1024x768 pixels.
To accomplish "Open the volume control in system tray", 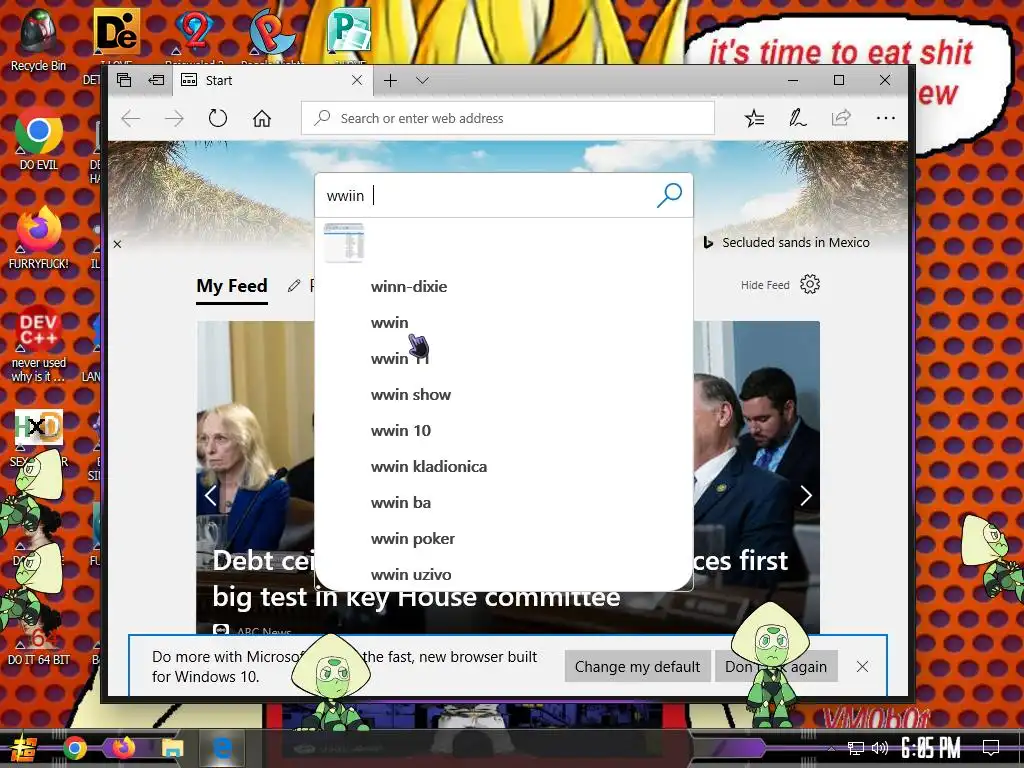I will pos(880,748).
